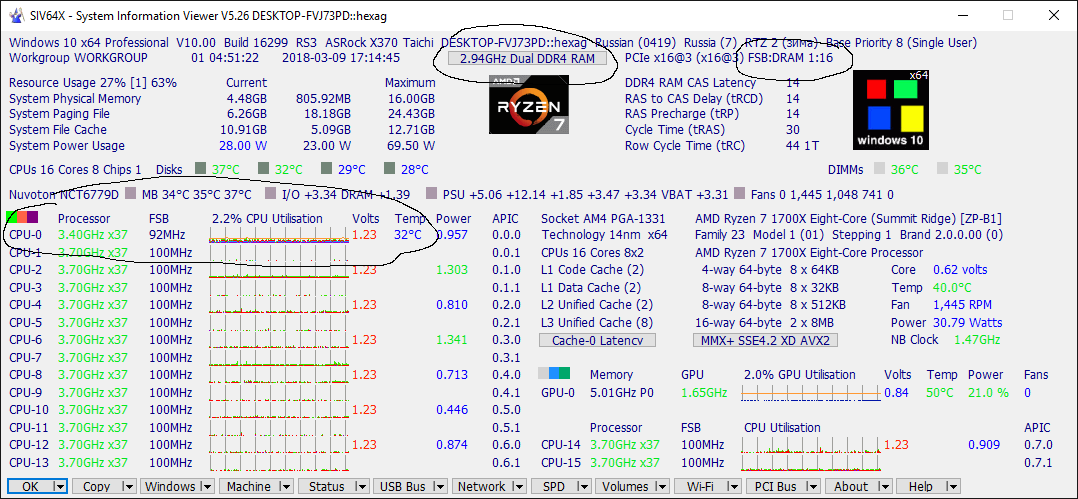The image size is (1078, 499).
Task: Open the Wi-Fi dropdown arrow
Action: click(x=734, y=487)
